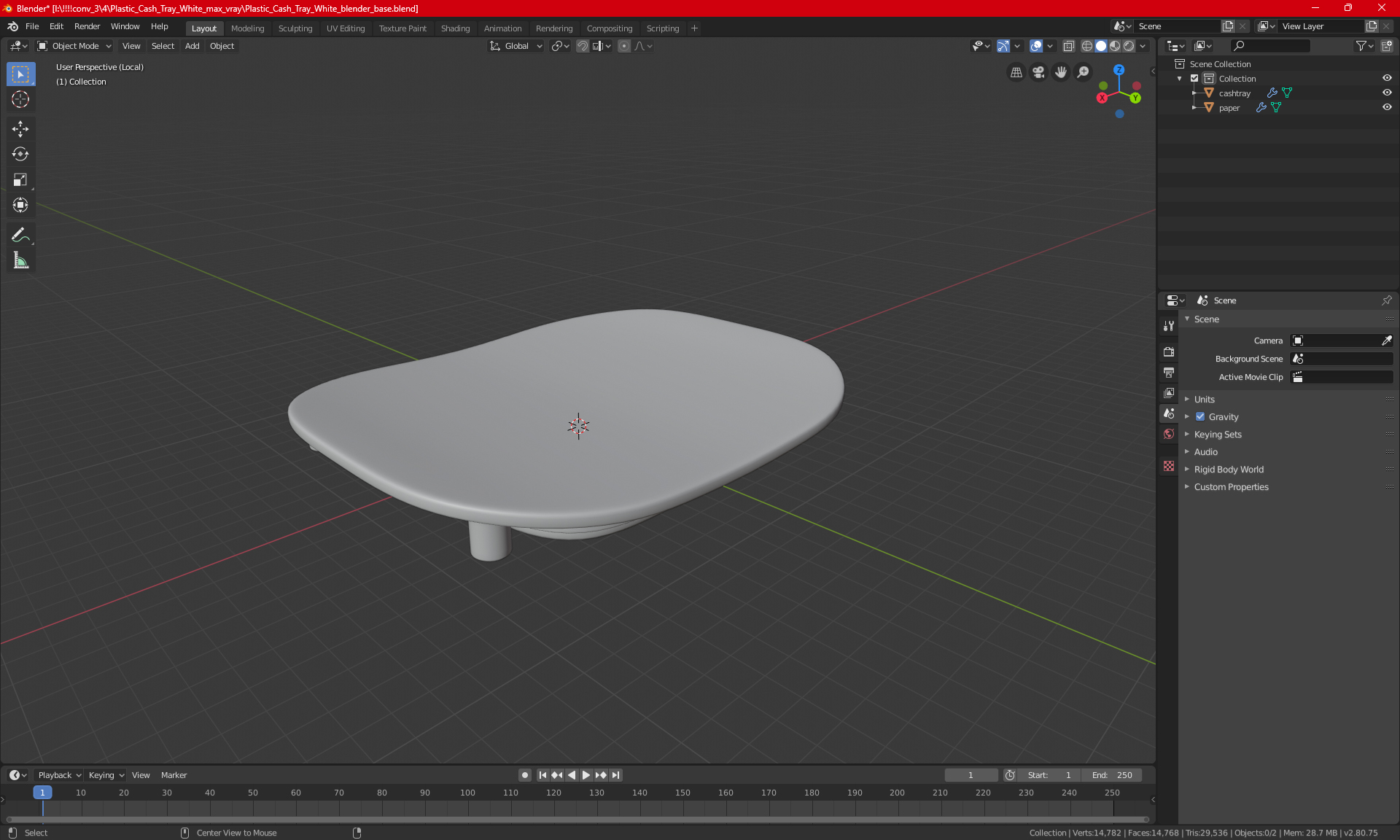Expand the Rigid Body World panel
Screen dimensions: 1400x840
[x=1229, y=470]
